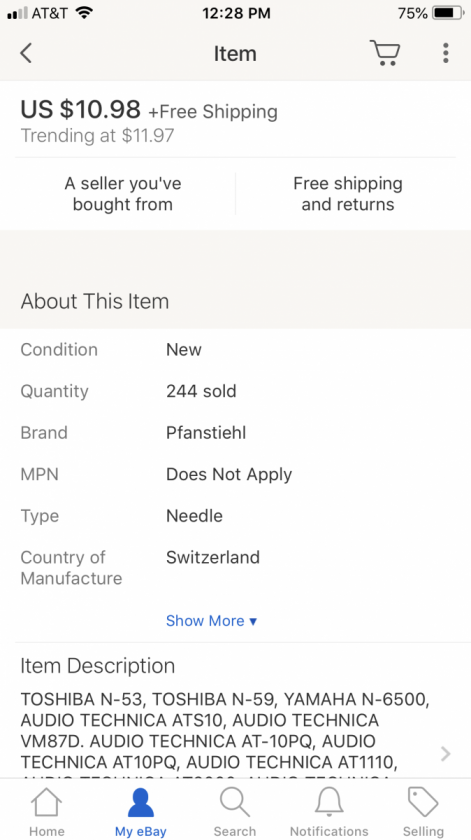Tap the Home house icon
This screenshot has height=840, width=471.
coord(47,802)
